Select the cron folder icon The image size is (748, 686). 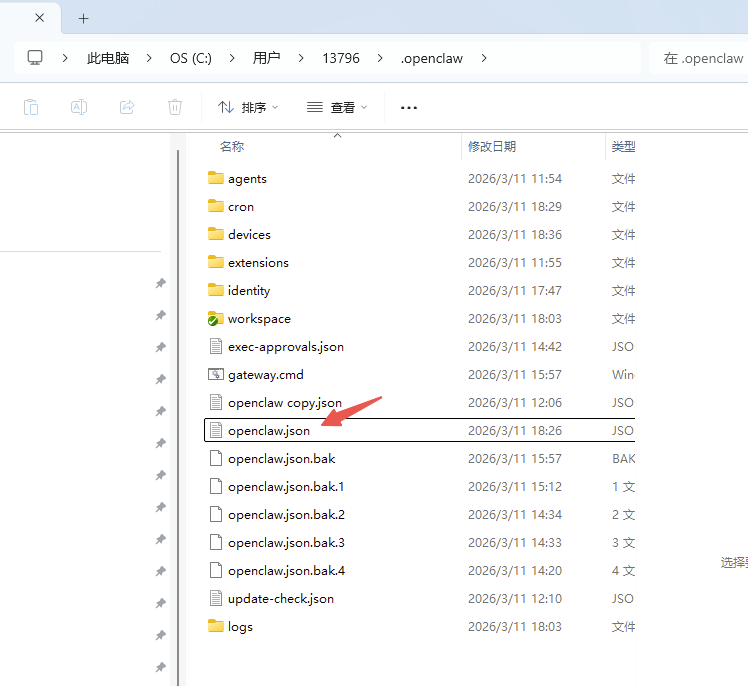click(x=216, y=206)
